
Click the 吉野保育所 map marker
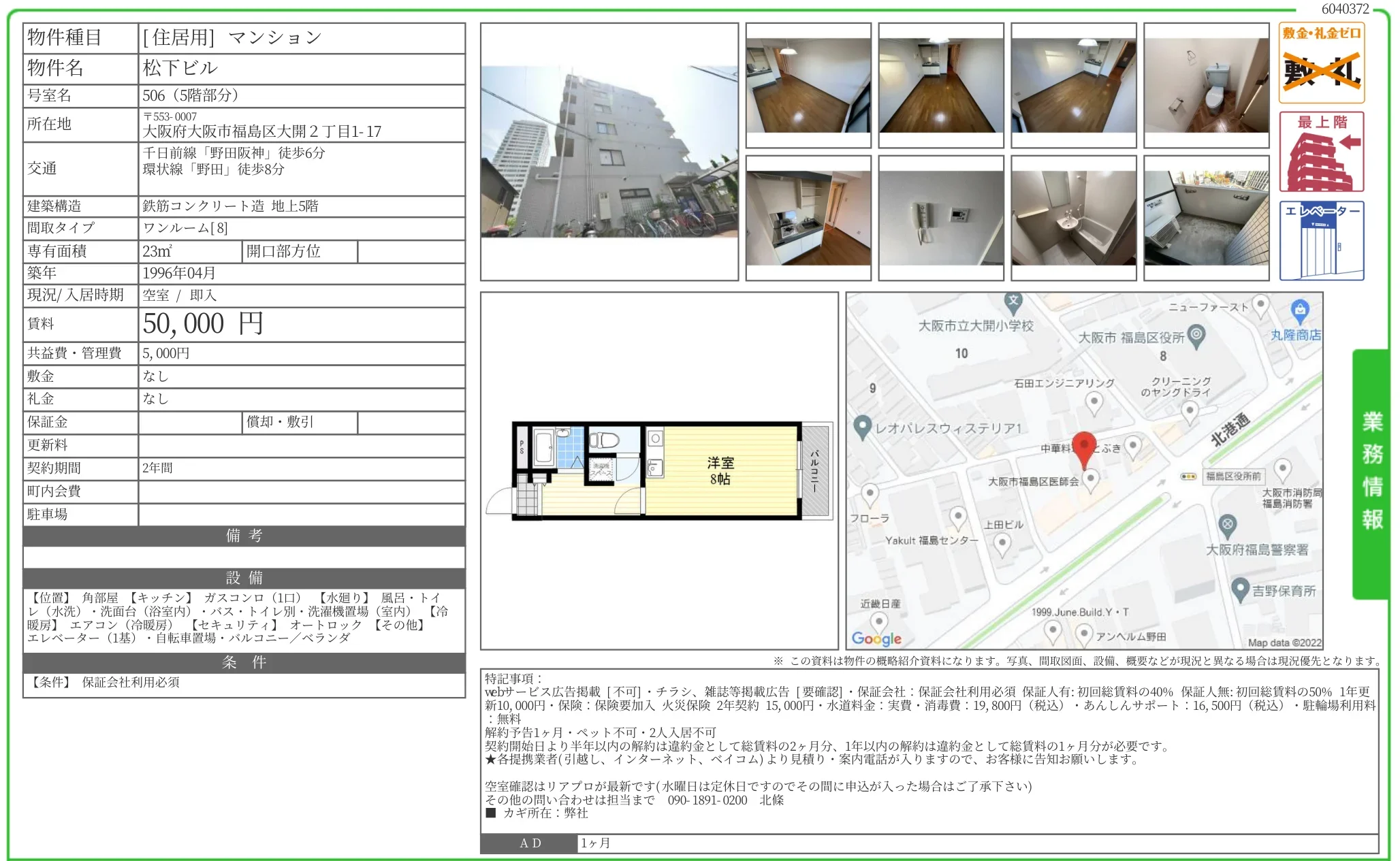pyautogui.click(x=1240, y=589)
